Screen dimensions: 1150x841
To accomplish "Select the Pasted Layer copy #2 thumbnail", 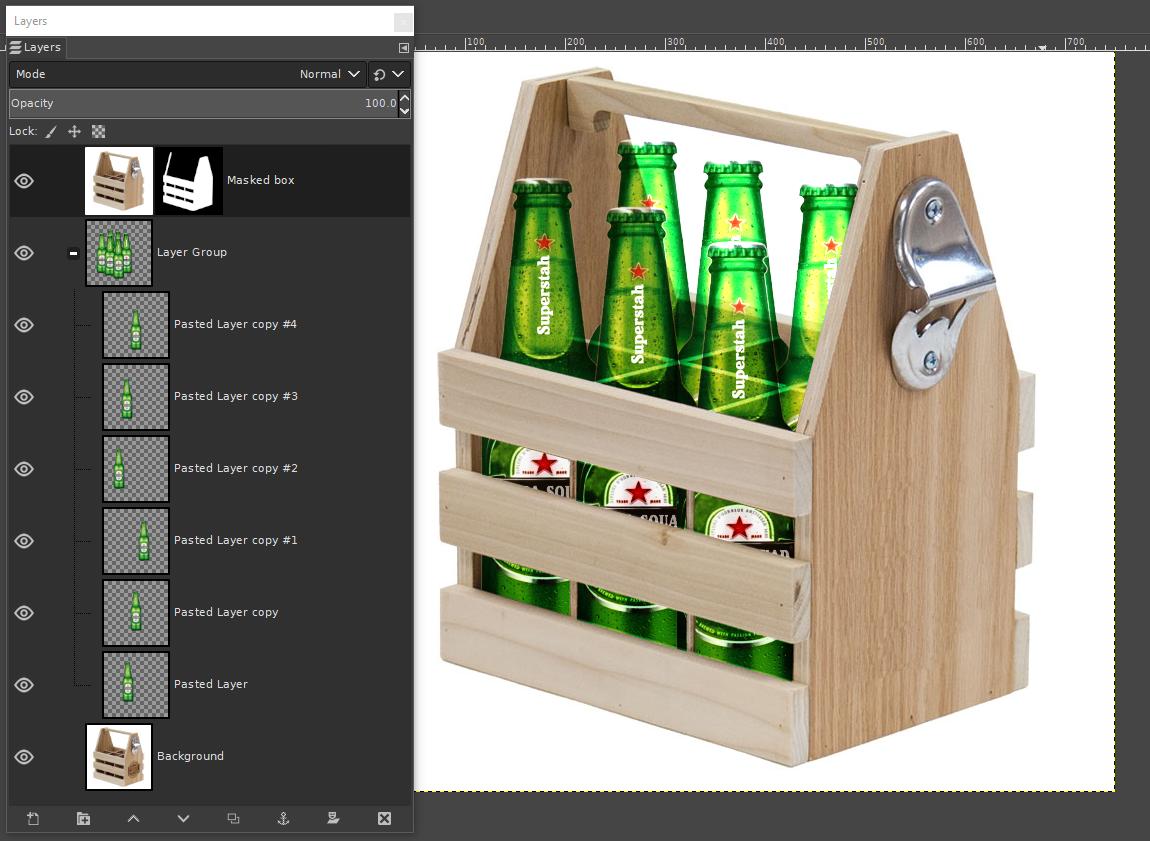I will point(136,469).
